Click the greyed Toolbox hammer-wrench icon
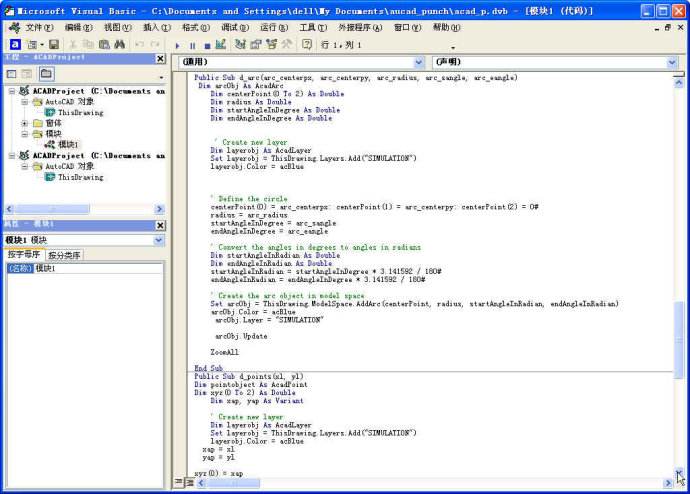690x494 pixels. point(287,44)
